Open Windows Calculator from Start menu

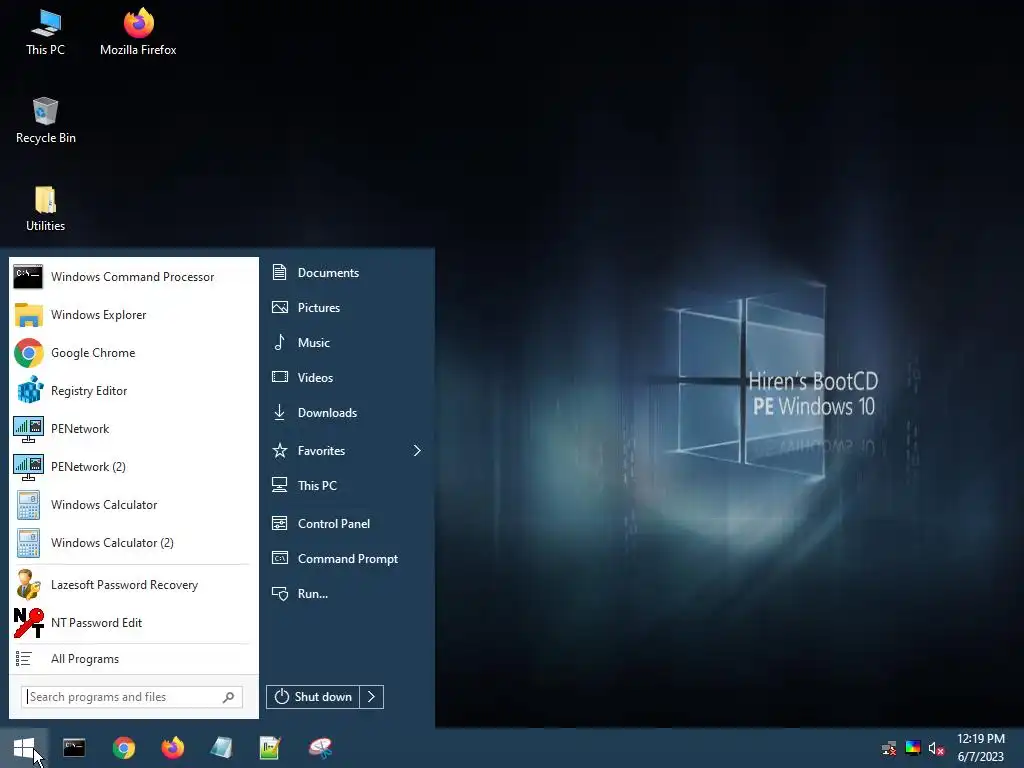(x=133, y=504)
